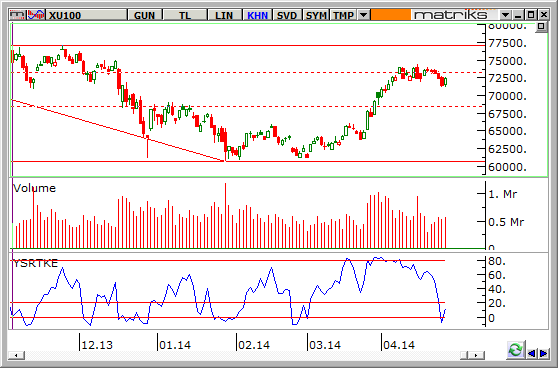This screenshot has height=368, width=558.
Task: Expand the dropdown arrow next to TMP
Action: point(363,15)
